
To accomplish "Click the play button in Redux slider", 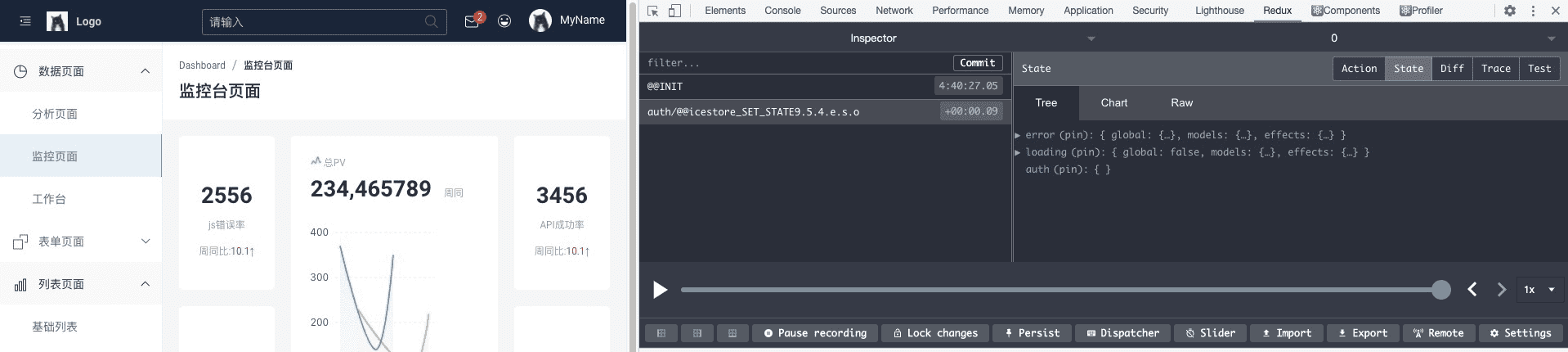I will pyautogui.click(x=661, y=290).
